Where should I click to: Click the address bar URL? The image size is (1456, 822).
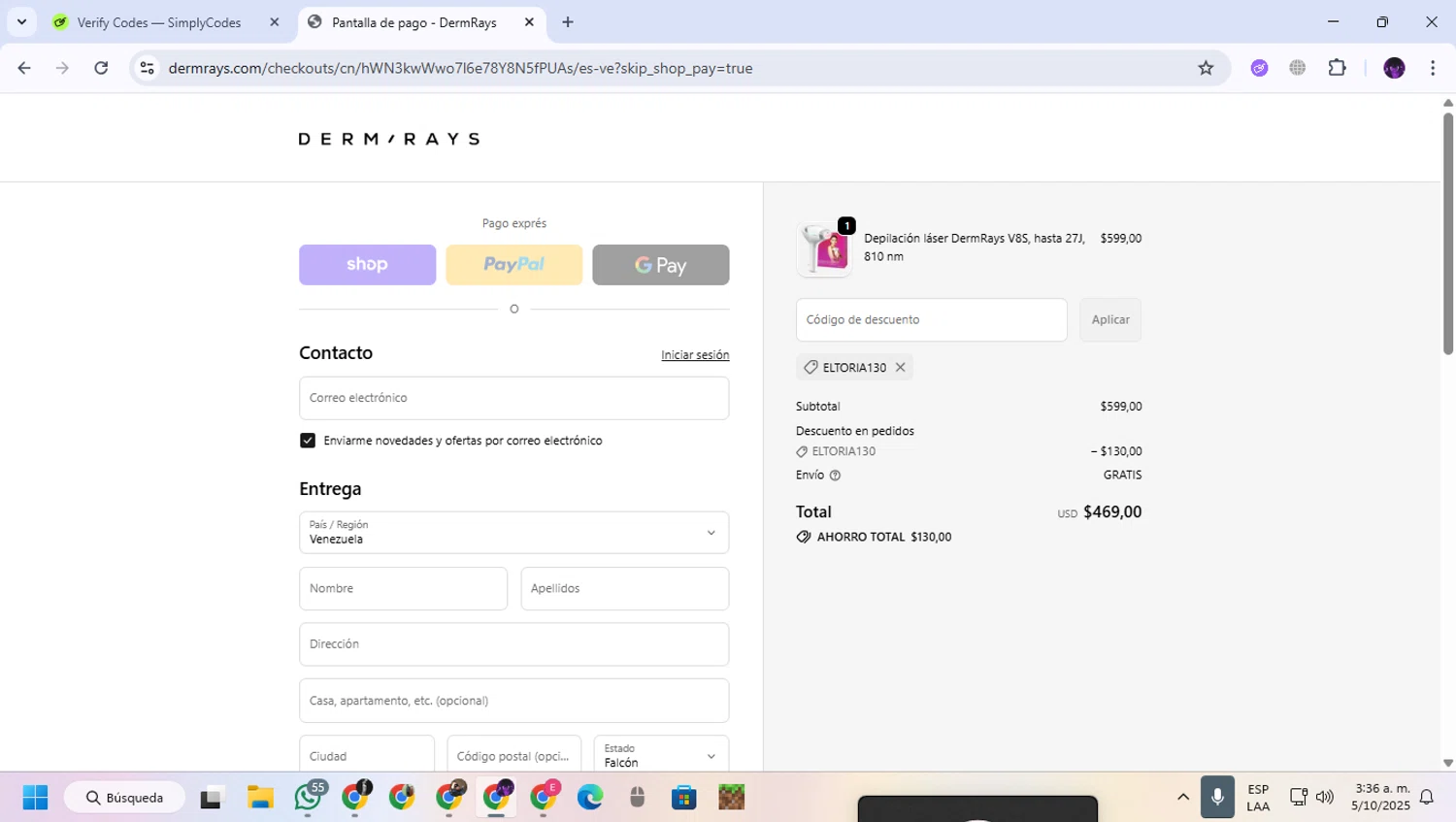[460, 68]
